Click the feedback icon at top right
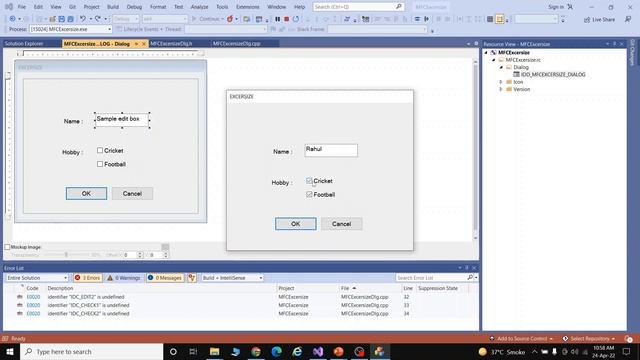 (628, 19)
